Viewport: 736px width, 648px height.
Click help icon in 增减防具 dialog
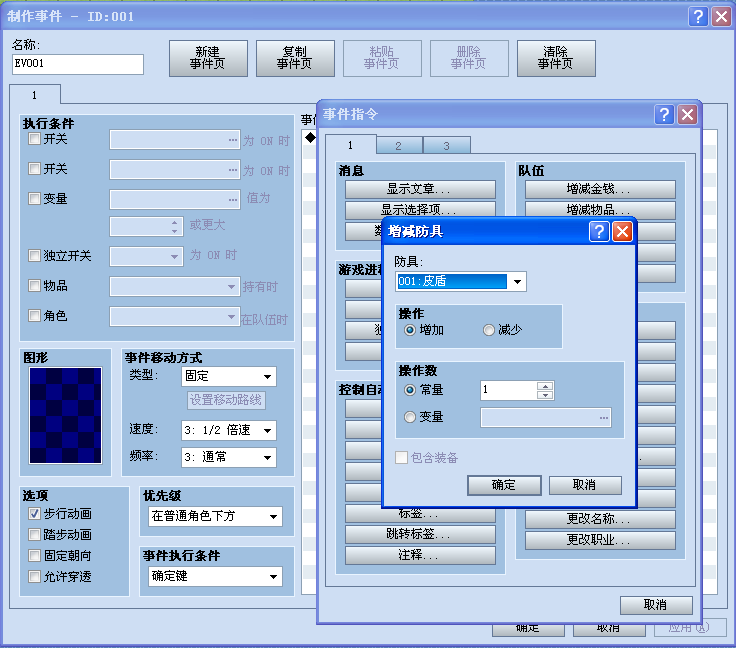tap(599, 232)
